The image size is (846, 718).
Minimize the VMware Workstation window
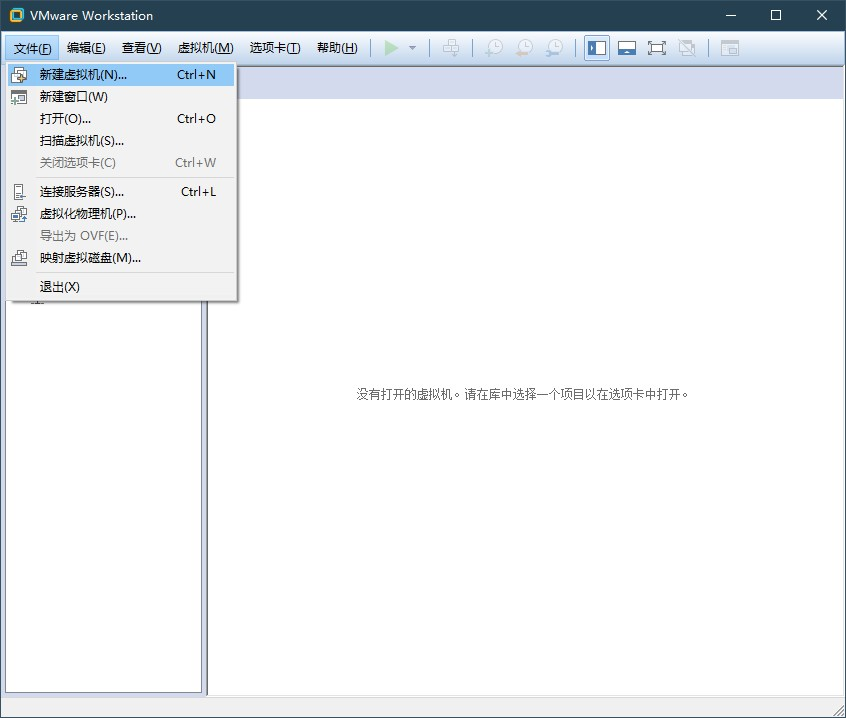(x=731, y=15)
